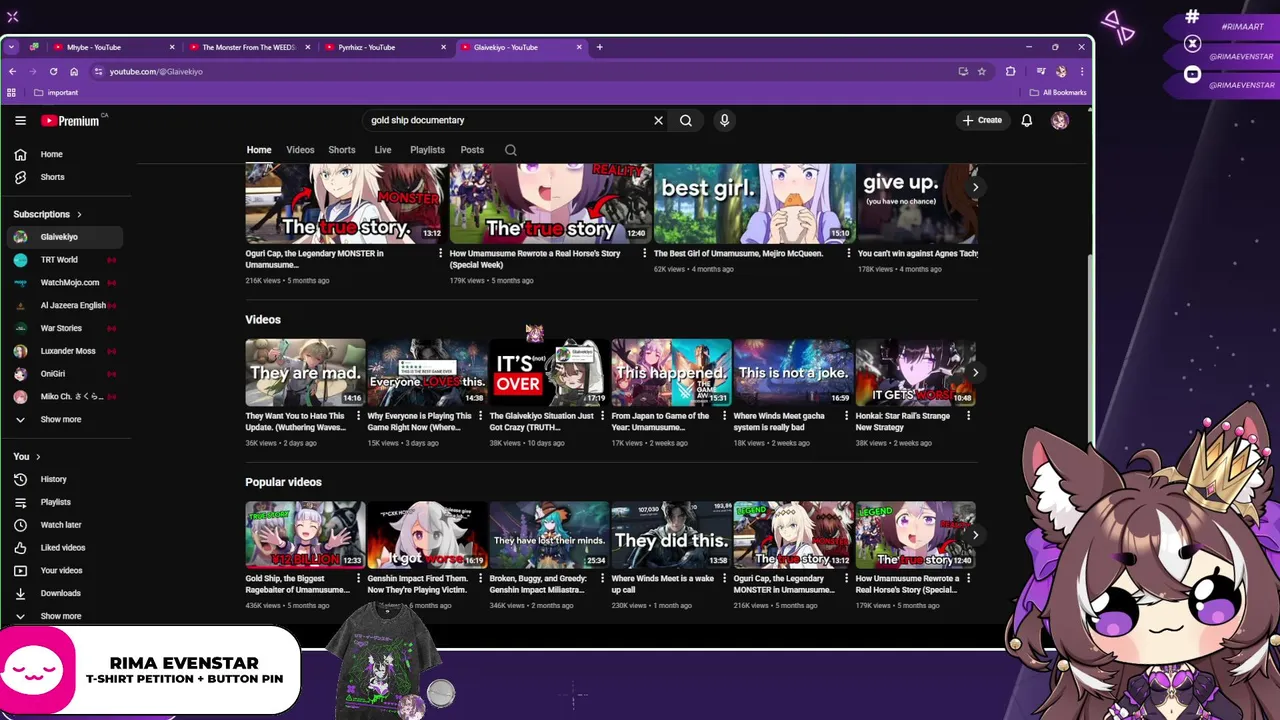This screenshot has height=720, width=1280.
Task: Switch to the channel Playlists tab
Action: pos(427,150)
